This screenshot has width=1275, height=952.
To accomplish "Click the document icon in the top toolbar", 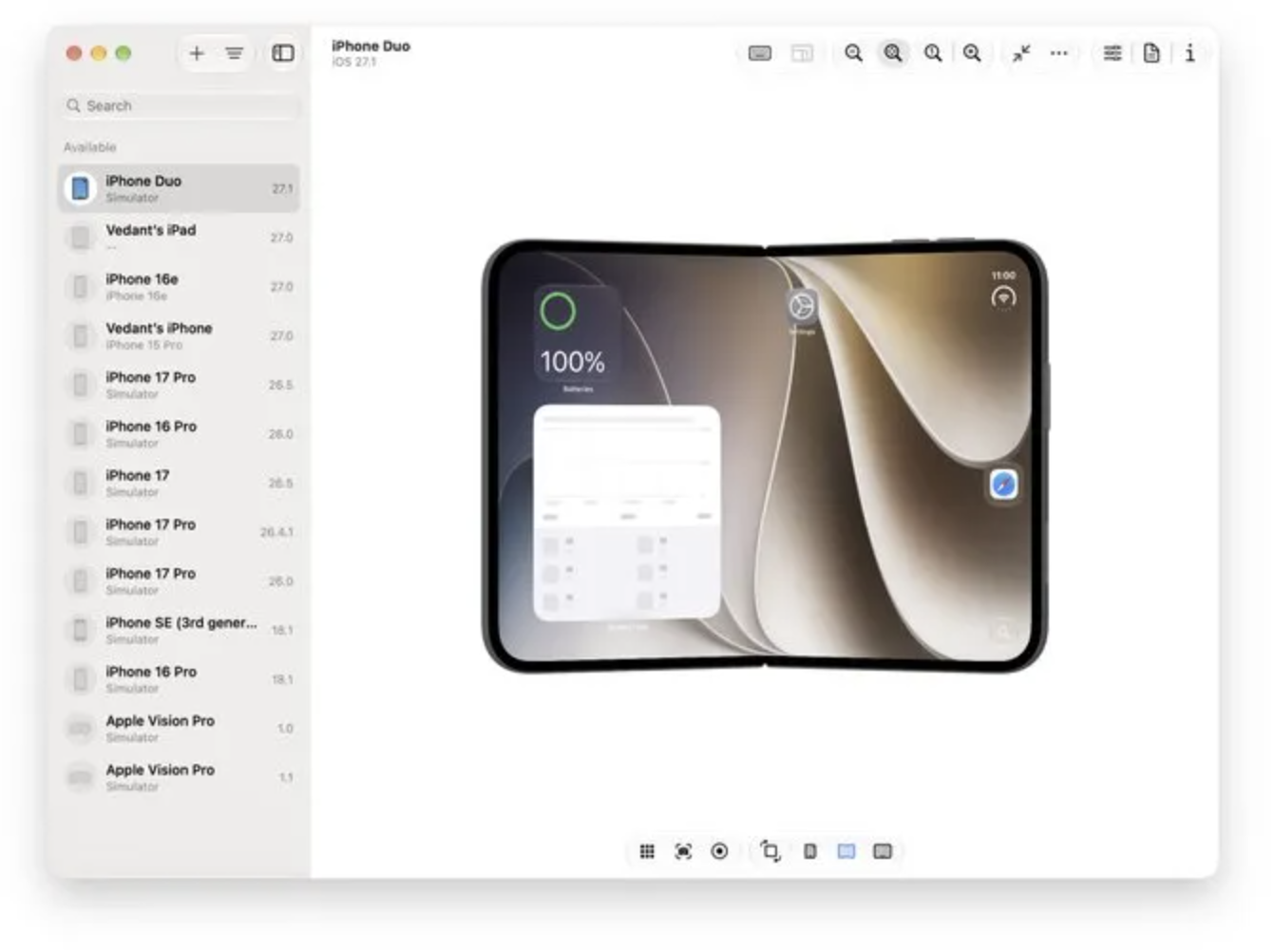I will [x=1151, y=53].
